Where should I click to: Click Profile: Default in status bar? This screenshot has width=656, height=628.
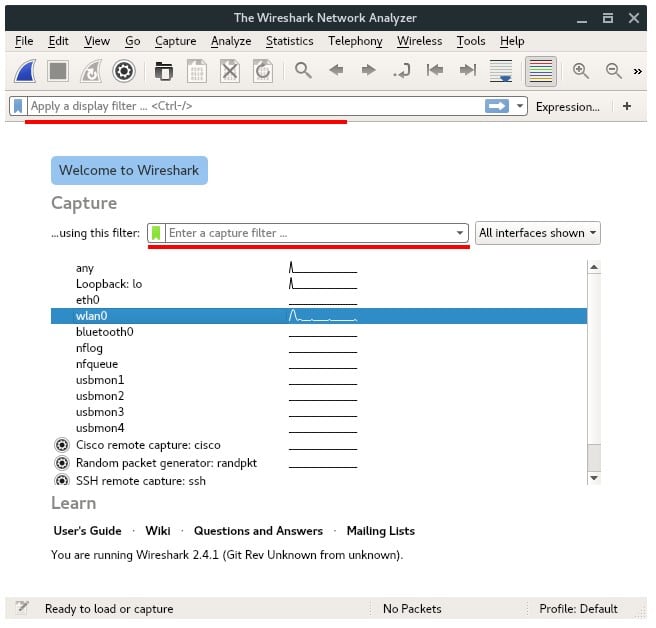(578, 609)
